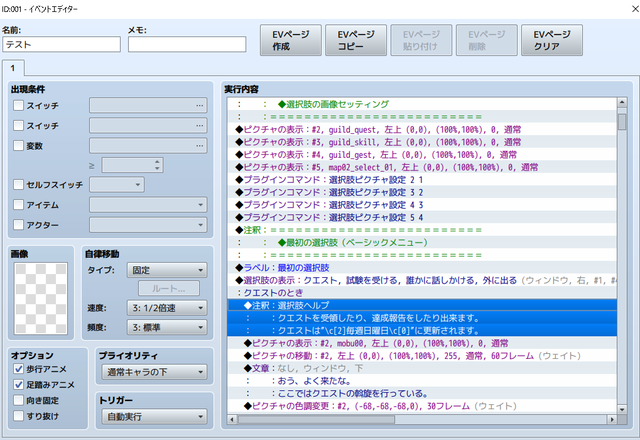The image size is (640, 440).
Task: Click the grayed EVページ削除 button
Action: point(487,40)
